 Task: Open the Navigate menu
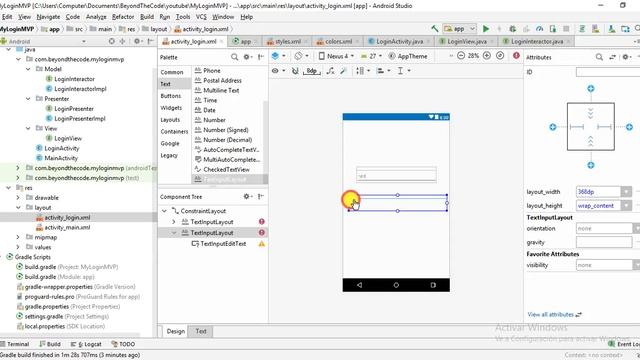pyautogui.click(x=48, y=17)
